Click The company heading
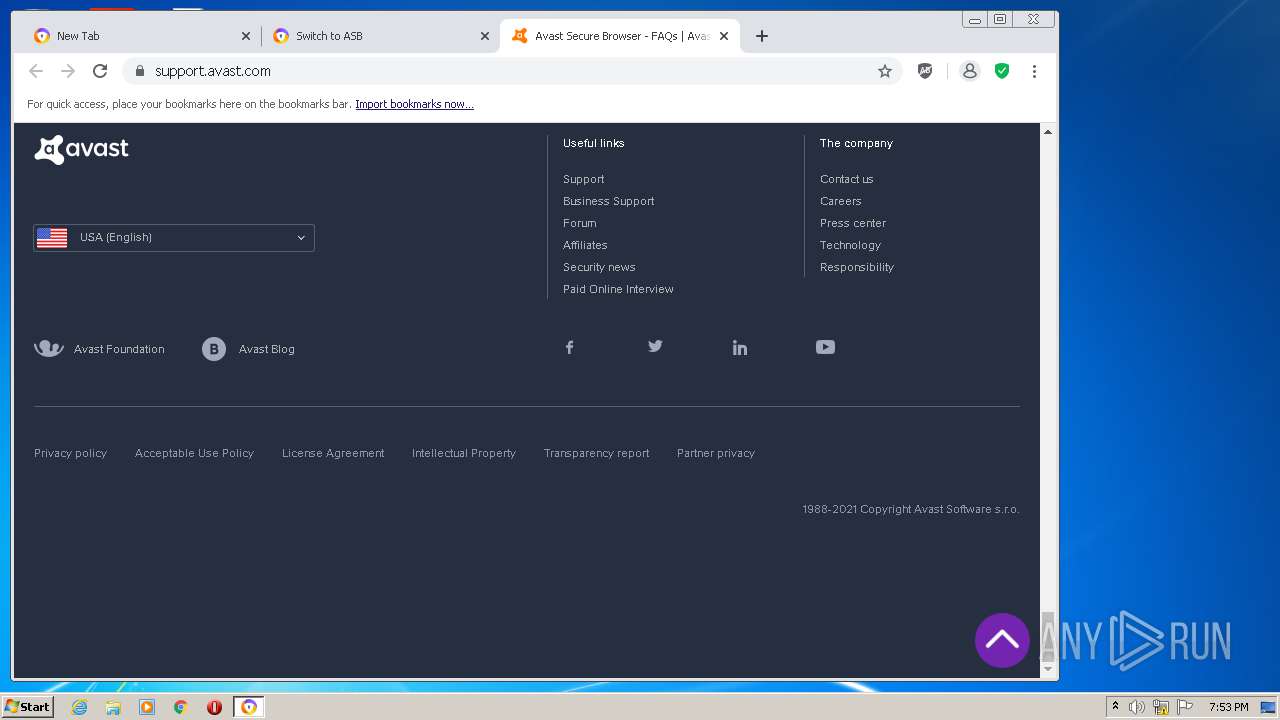The image size is (1280, 720). tap(856, 143)
